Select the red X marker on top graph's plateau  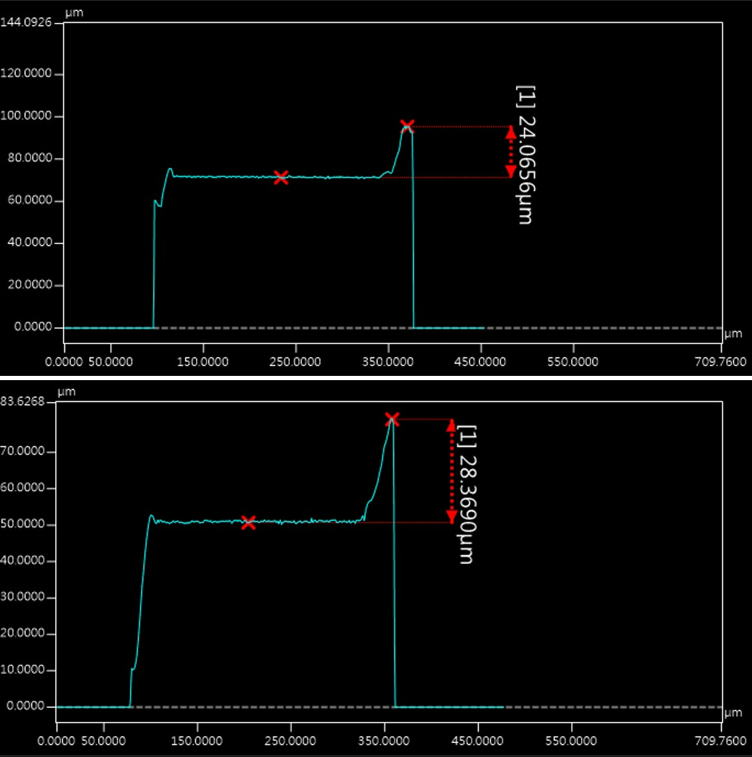[281, 177]
